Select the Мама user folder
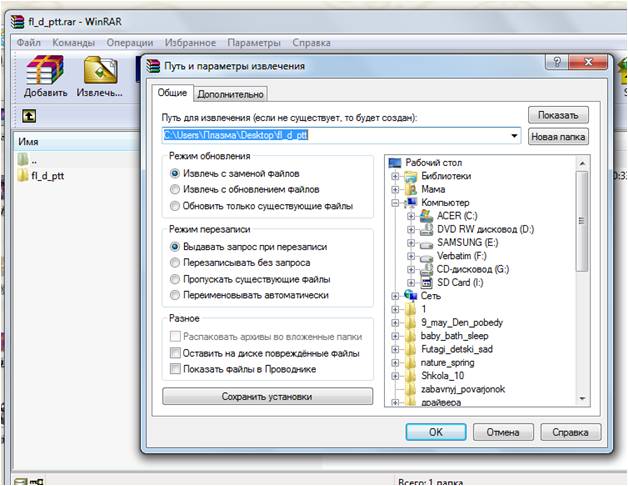The image size is (628, 486). 433,189
